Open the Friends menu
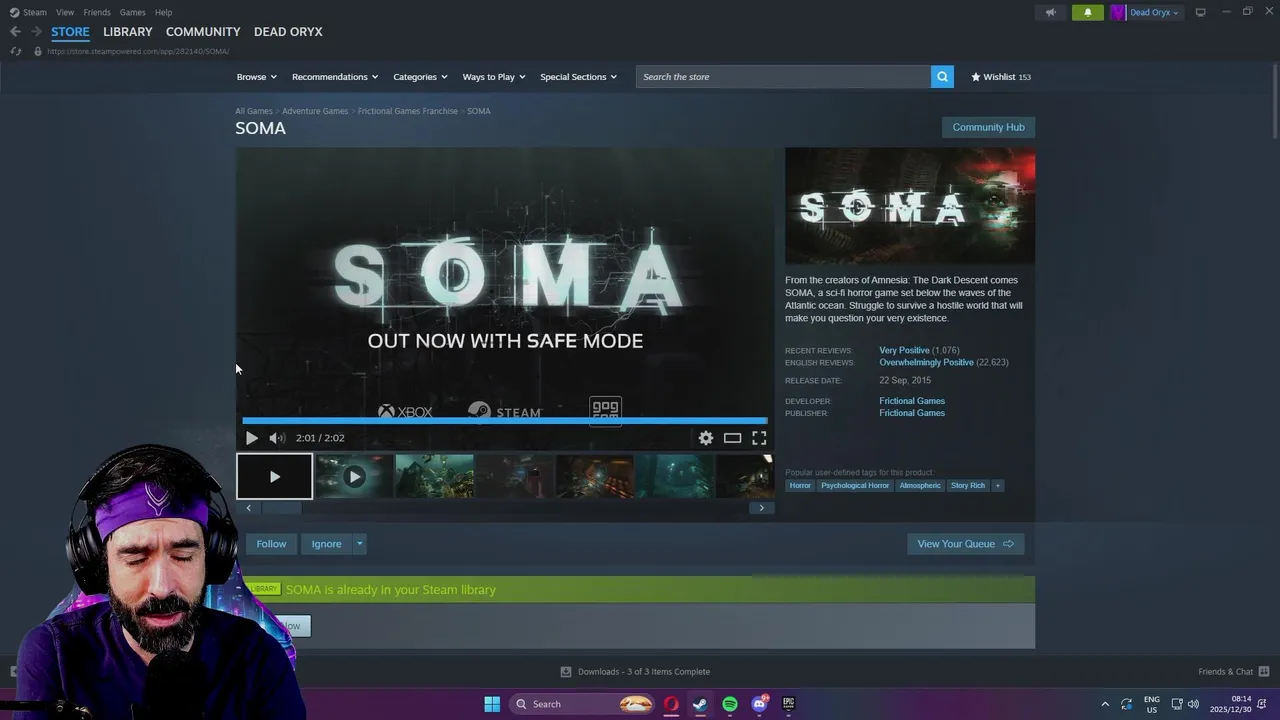Screen dimensions: 1280x720 click(97, 12)
